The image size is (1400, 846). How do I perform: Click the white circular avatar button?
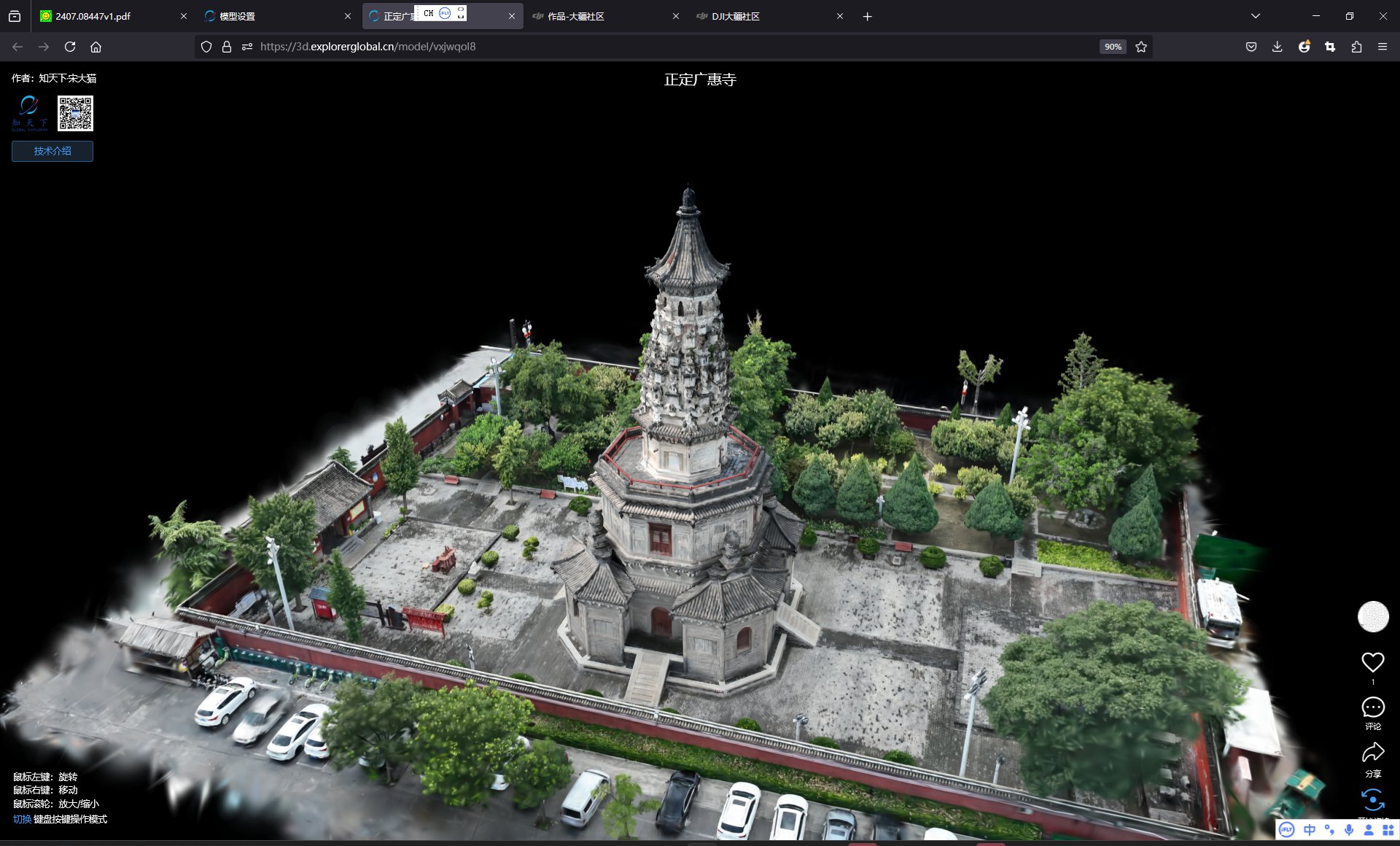coord(1373,616)
